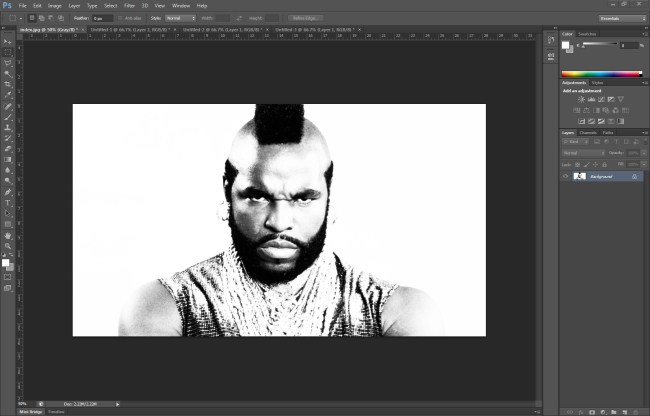650x416 pixels.
Task: Hide the Background layer with eye icon
Action: 566,176
